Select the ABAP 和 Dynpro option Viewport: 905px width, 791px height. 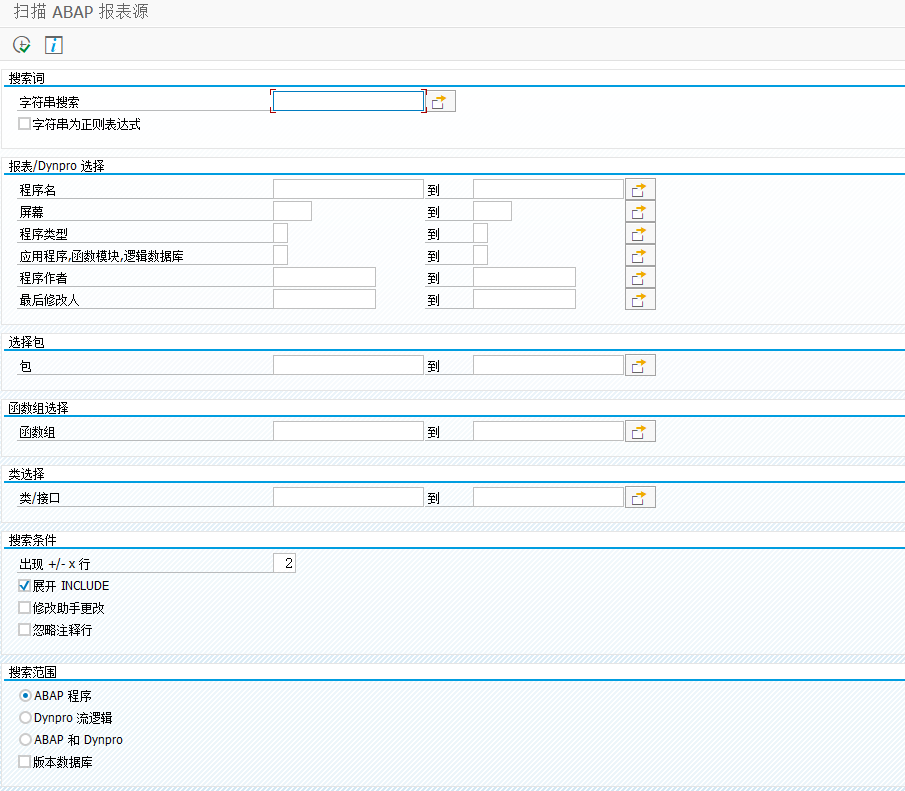[24, 739]
